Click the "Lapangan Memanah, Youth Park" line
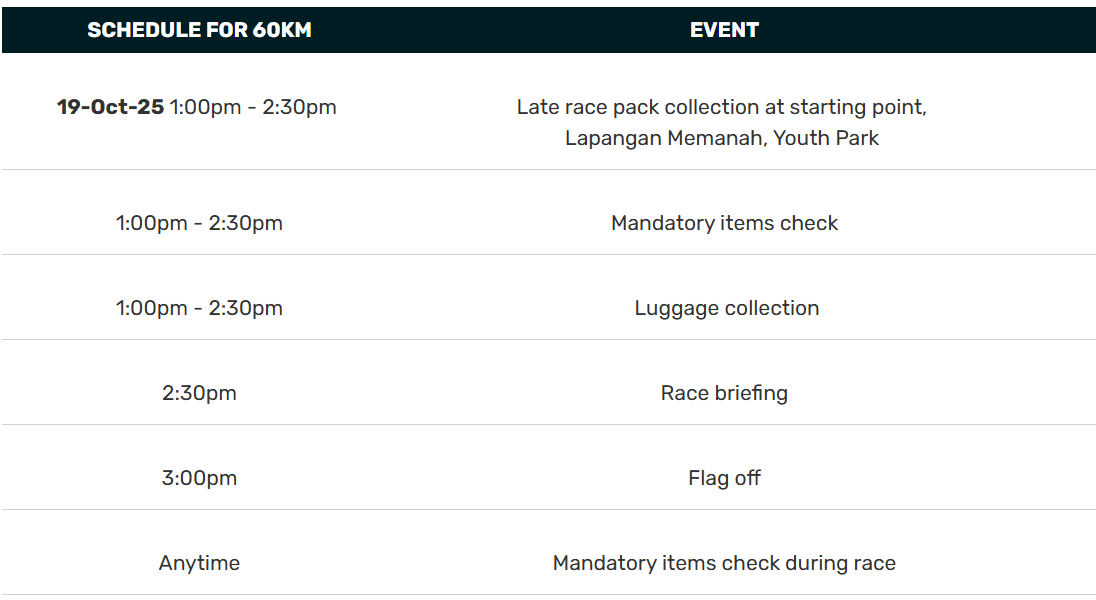Viewport: 1096px width, 600px height. click(721, 138)
